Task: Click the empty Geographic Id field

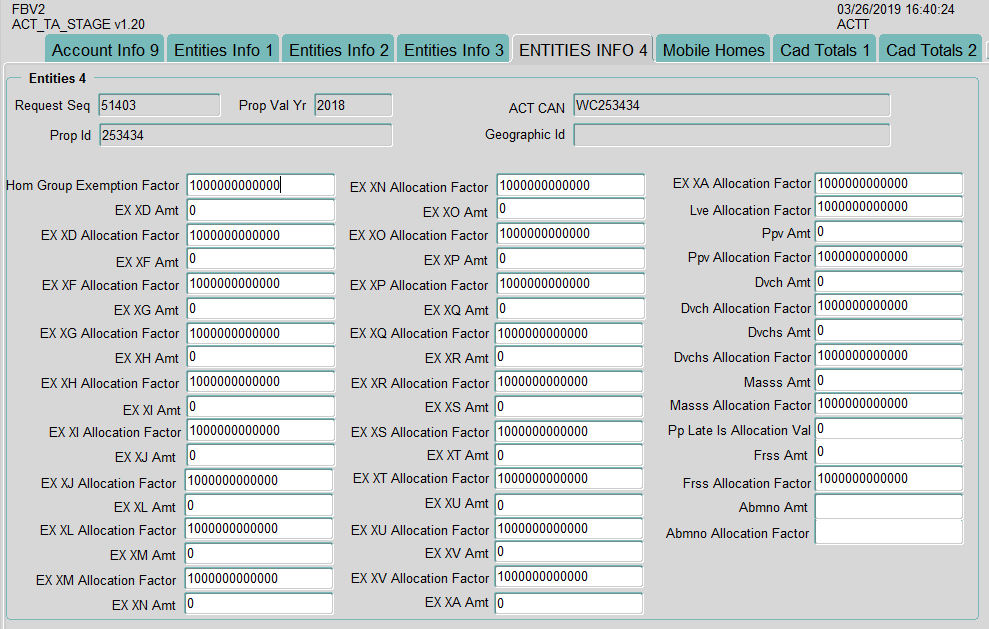Action: (730, 135)
